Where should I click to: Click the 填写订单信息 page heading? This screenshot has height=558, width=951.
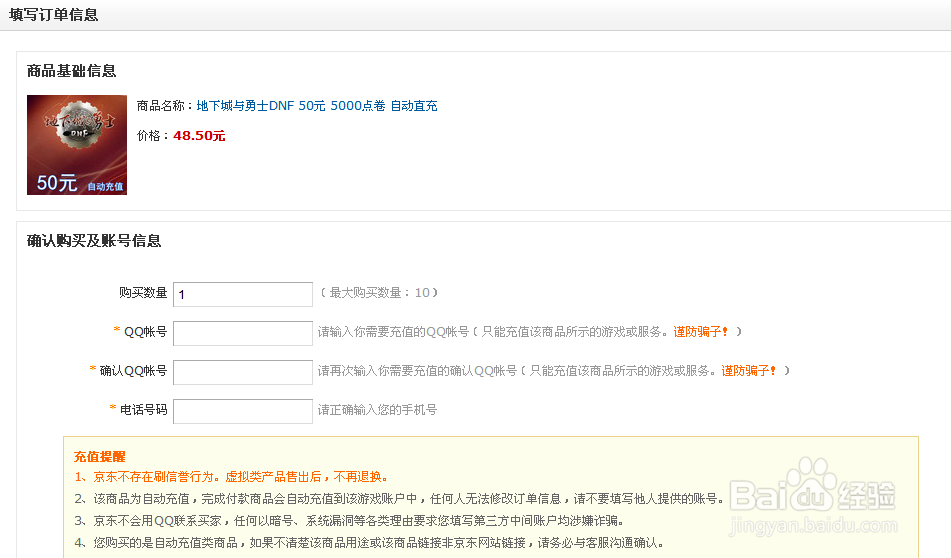[53, 15]
